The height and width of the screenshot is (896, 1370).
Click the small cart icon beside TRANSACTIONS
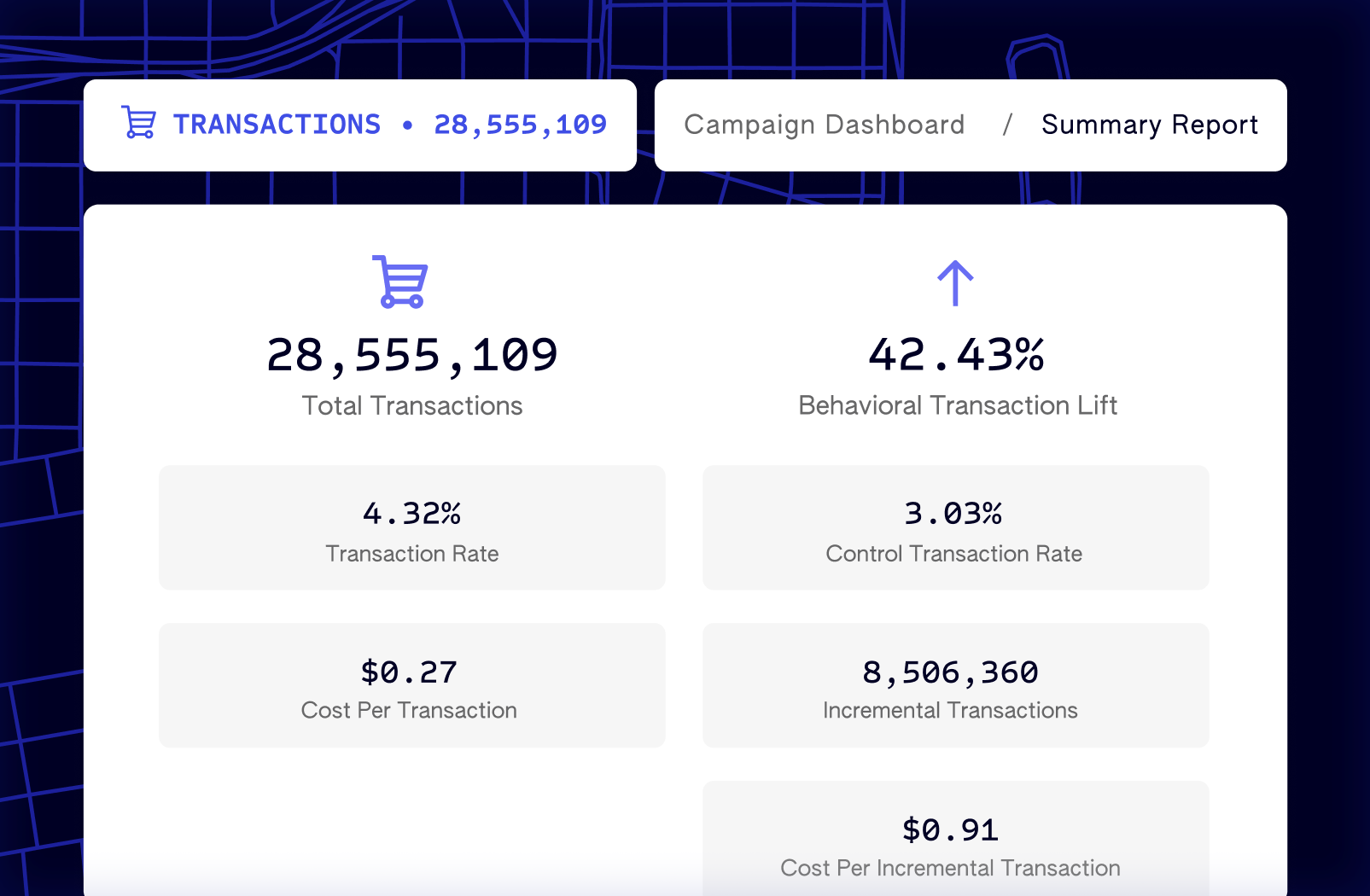138,123
